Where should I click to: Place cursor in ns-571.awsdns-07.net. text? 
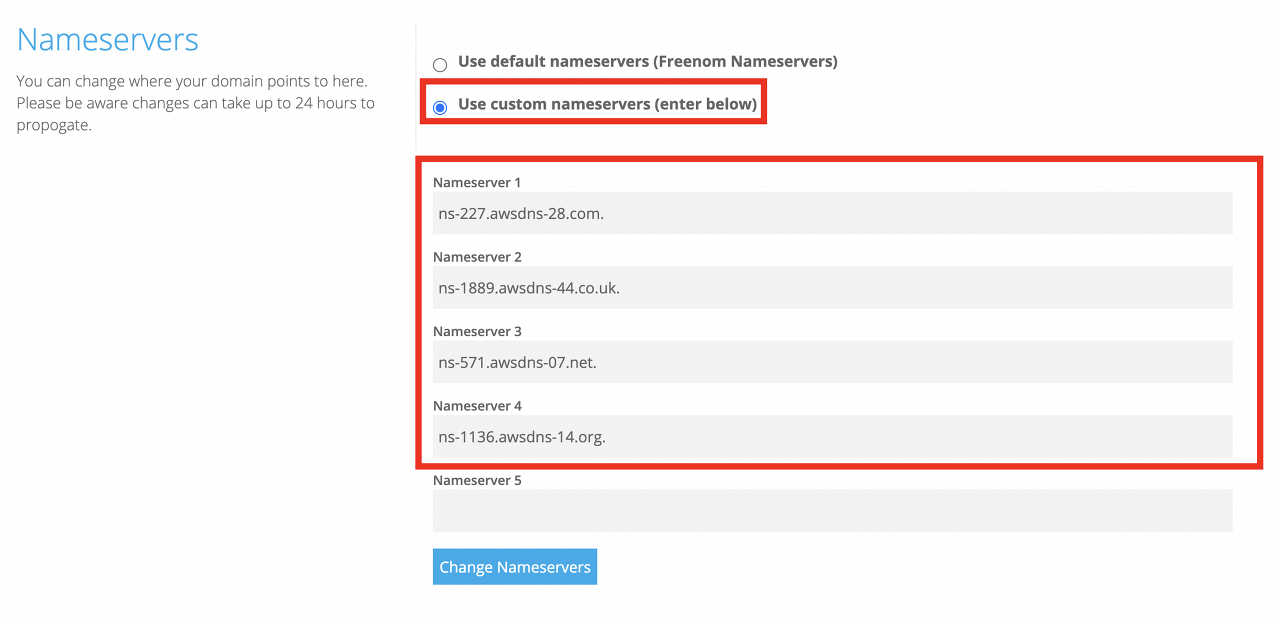517,362
